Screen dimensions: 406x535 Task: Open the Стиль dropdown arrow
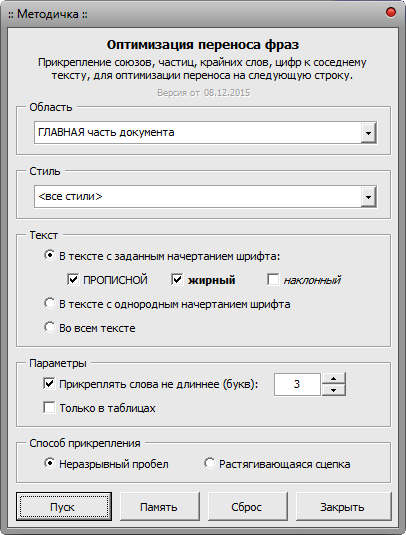point(368,197)
